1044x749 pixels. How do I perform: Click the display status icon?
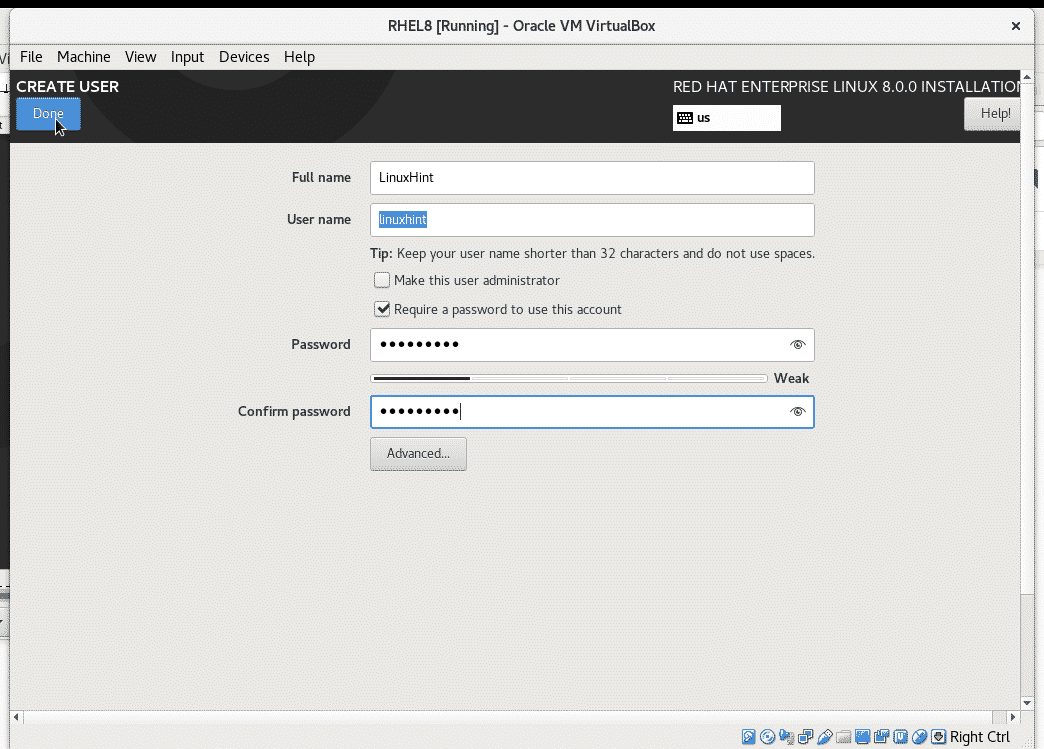pyautogui.click(x=862, y=736)
